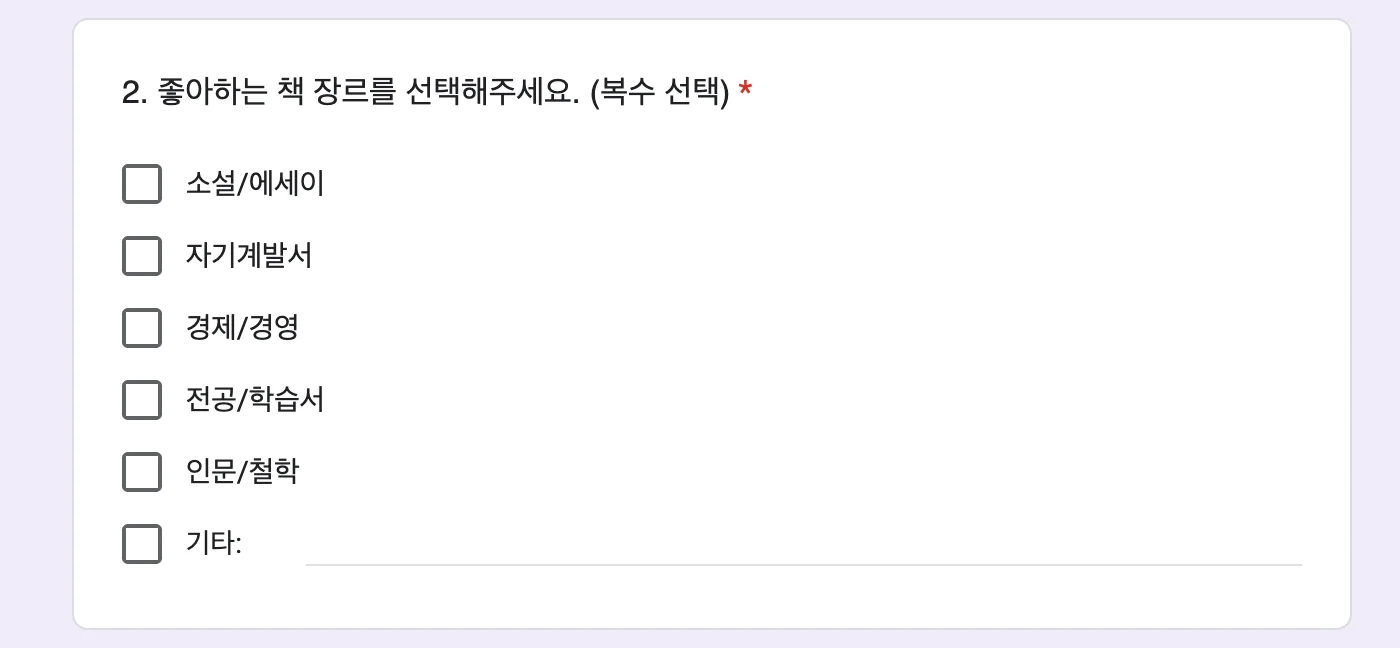
Task: Select the 자기계발서 option
Action: [142, 256]
